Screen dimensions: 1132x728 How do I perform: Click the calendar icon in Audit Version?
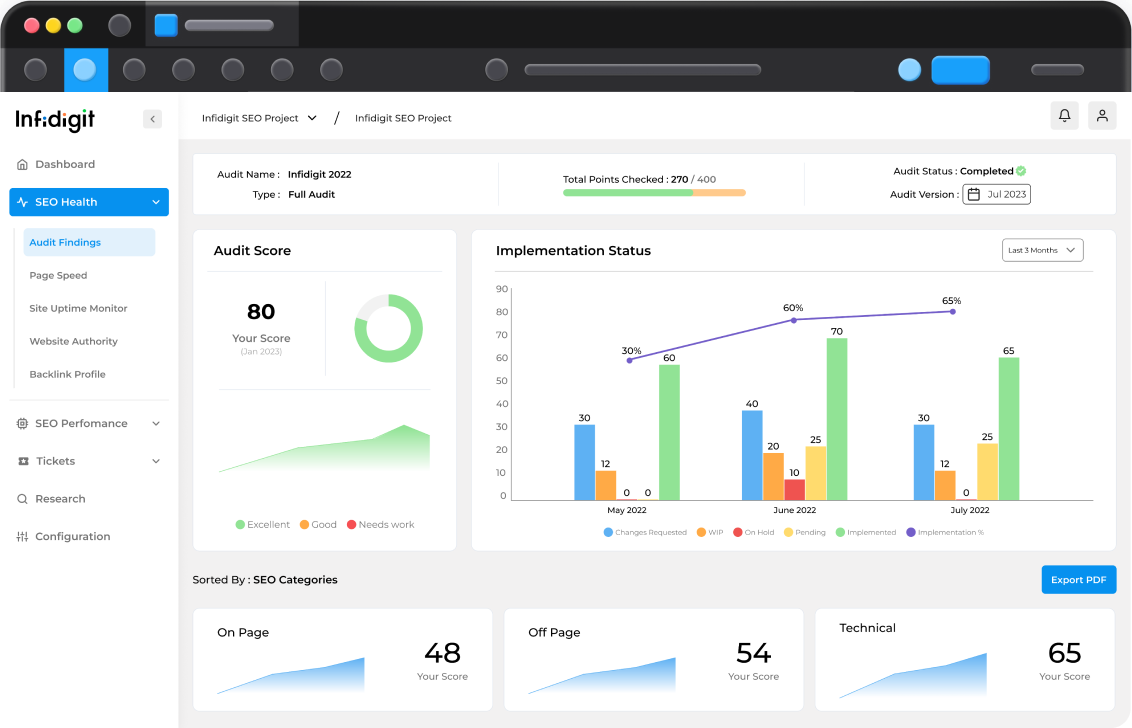tap(974, 194)
